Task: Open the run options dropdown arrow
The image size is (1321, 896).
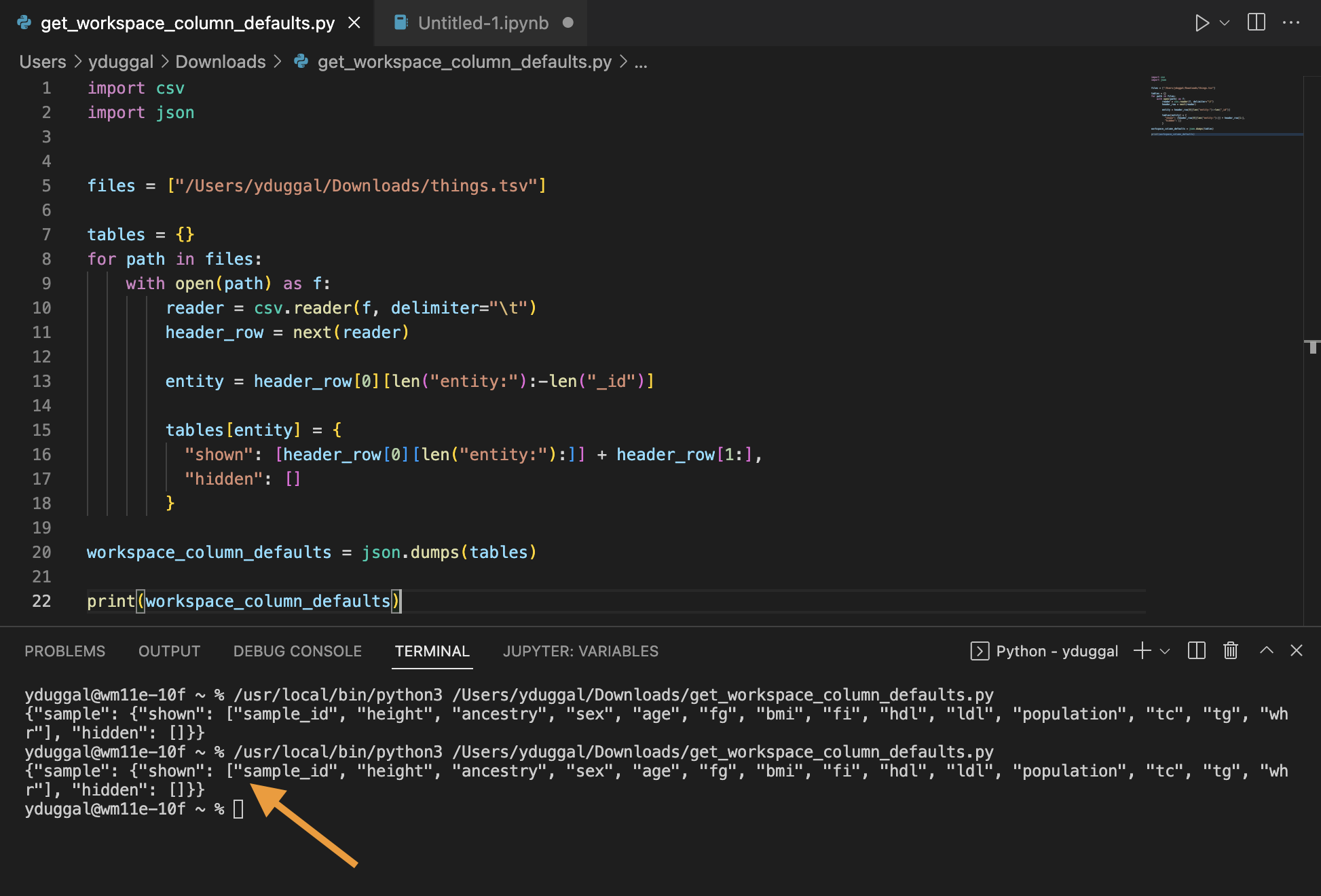Action: (1225, 23)
